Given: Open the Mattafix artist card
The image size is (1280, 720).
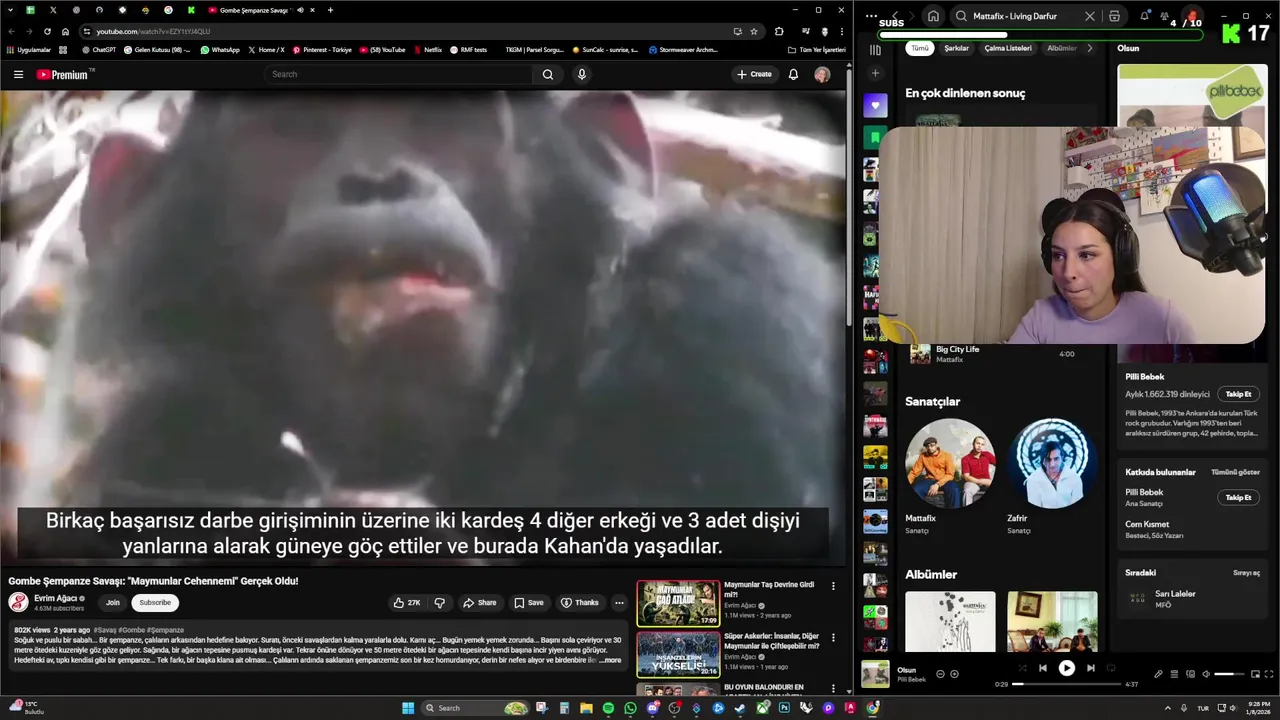Looking at the screenshot, I should pyautogui.click(x=949, y=477).
